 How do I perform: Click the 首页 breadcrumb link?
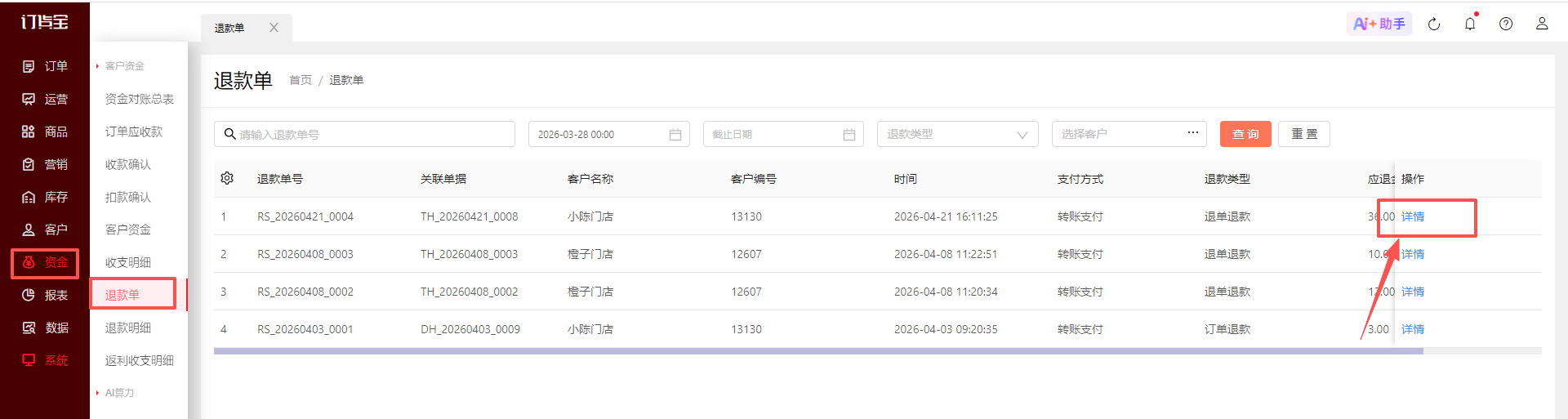click(301, 80)
